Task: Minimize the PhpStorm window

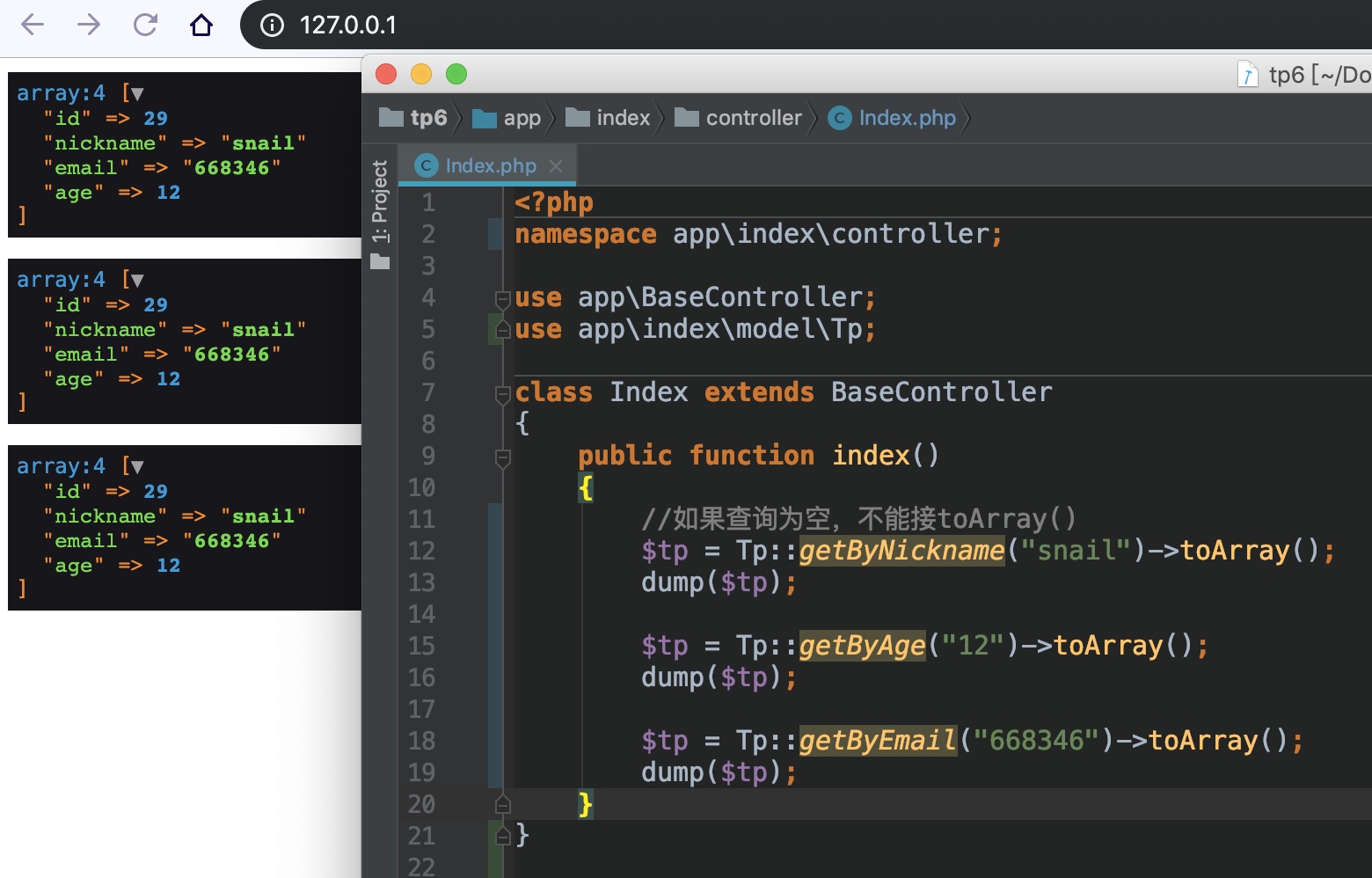Action: pyautogui.click(x=421, y=74)
